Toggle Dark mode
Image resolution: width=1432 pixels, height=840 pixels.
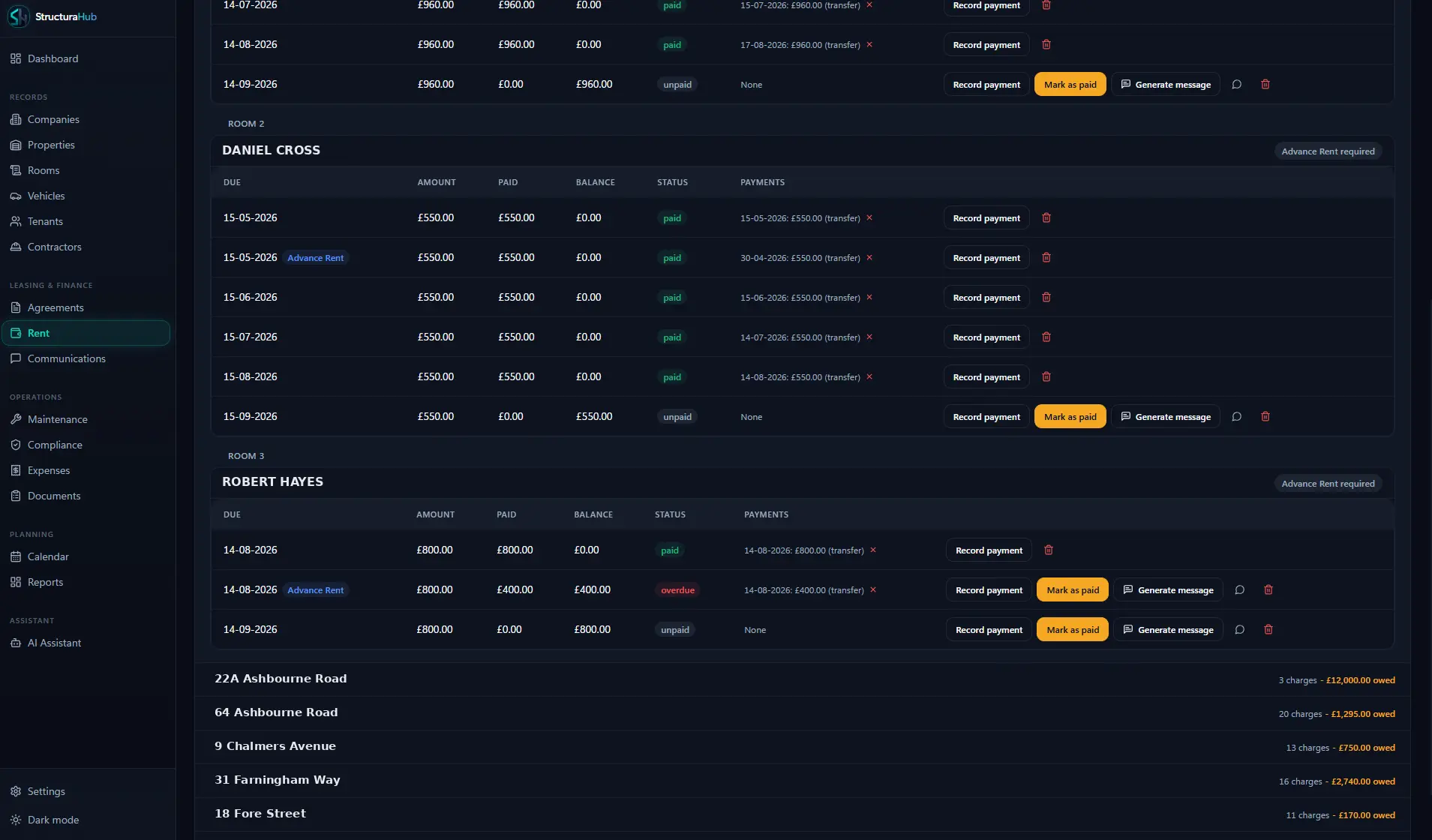(x=53, y=820)
